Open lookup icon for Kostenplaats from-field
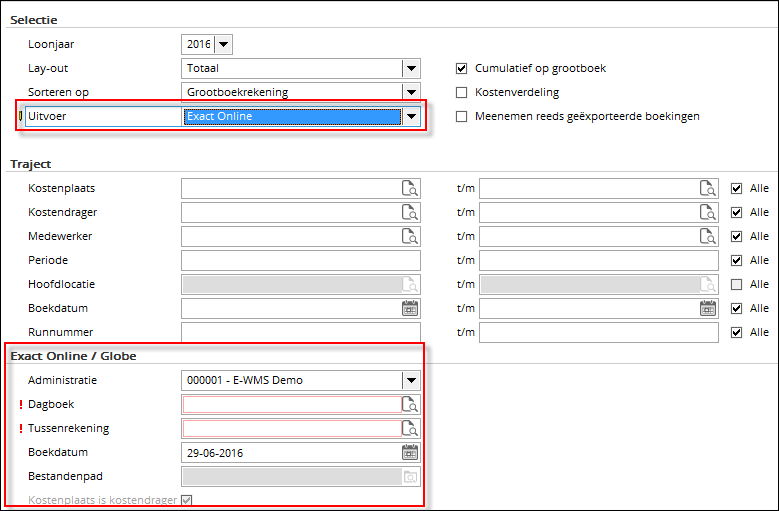779x511 pixels. [410, 188]
